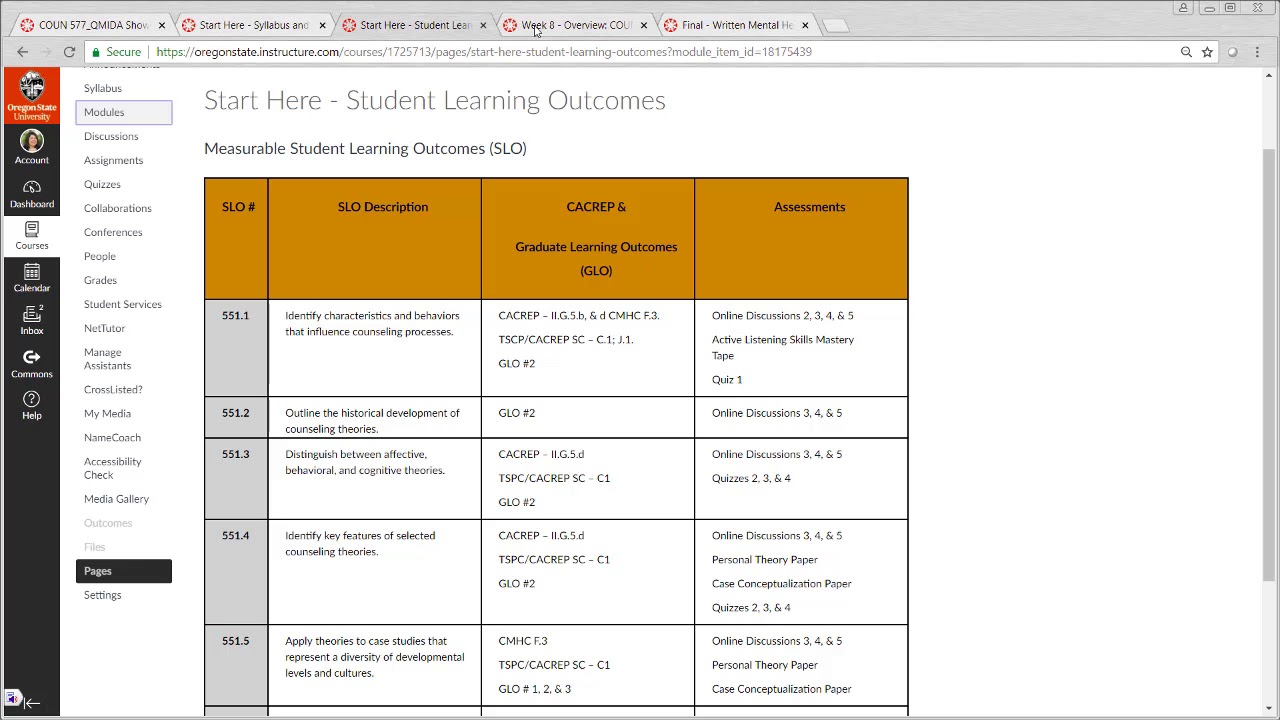The image size is (1280, 720).
Task: Open Canvas Commons
Action: [x=31, y=364]
